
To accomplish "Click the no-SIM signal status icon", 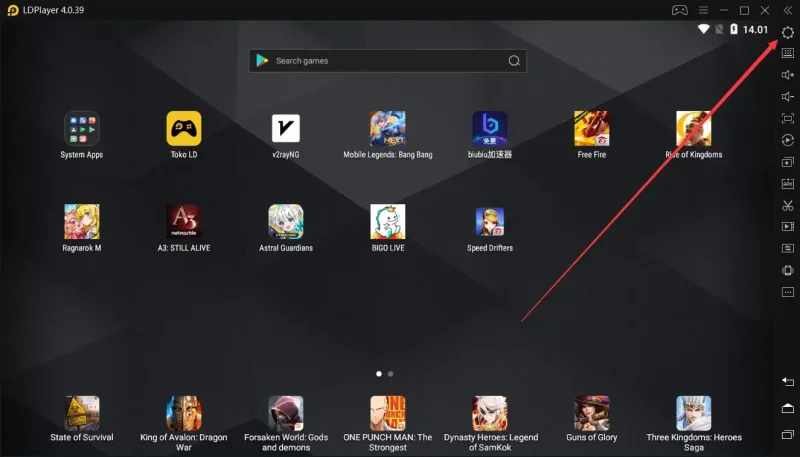I will click(x=719, y=29).
